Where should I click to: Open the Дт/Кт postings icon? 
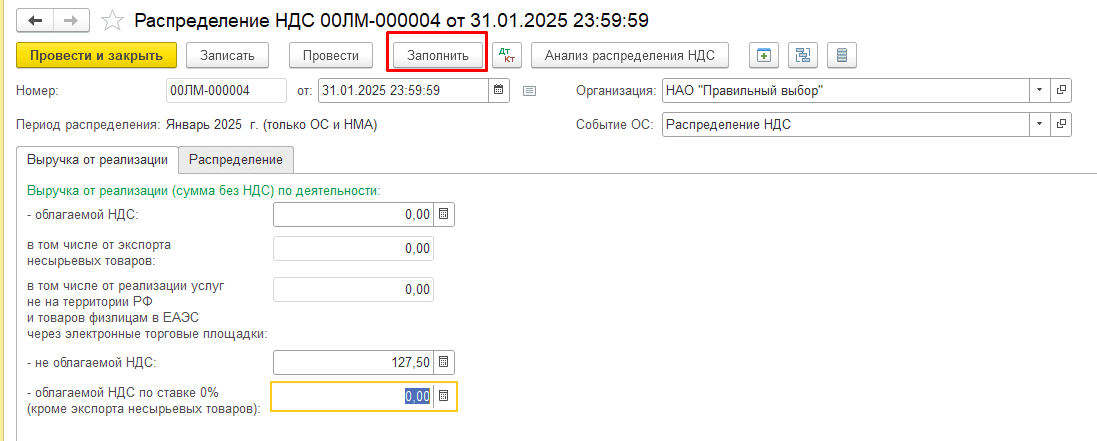pos(507,55)
